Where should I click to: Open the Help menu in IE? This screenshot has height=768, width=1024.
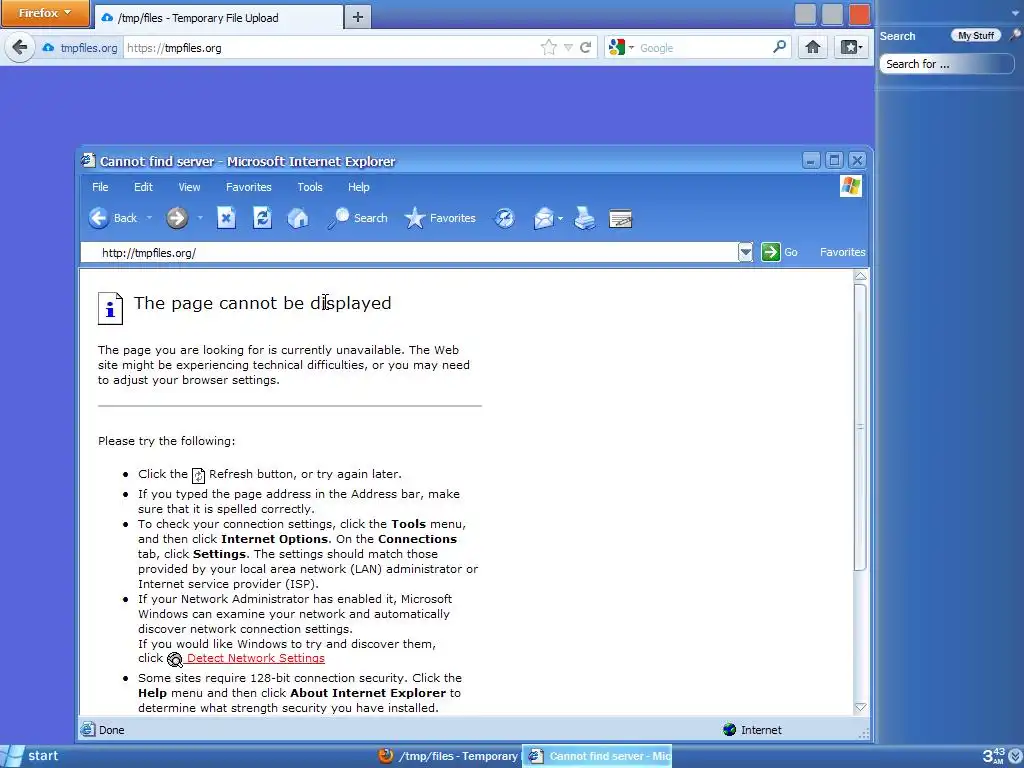pos(359,187)
